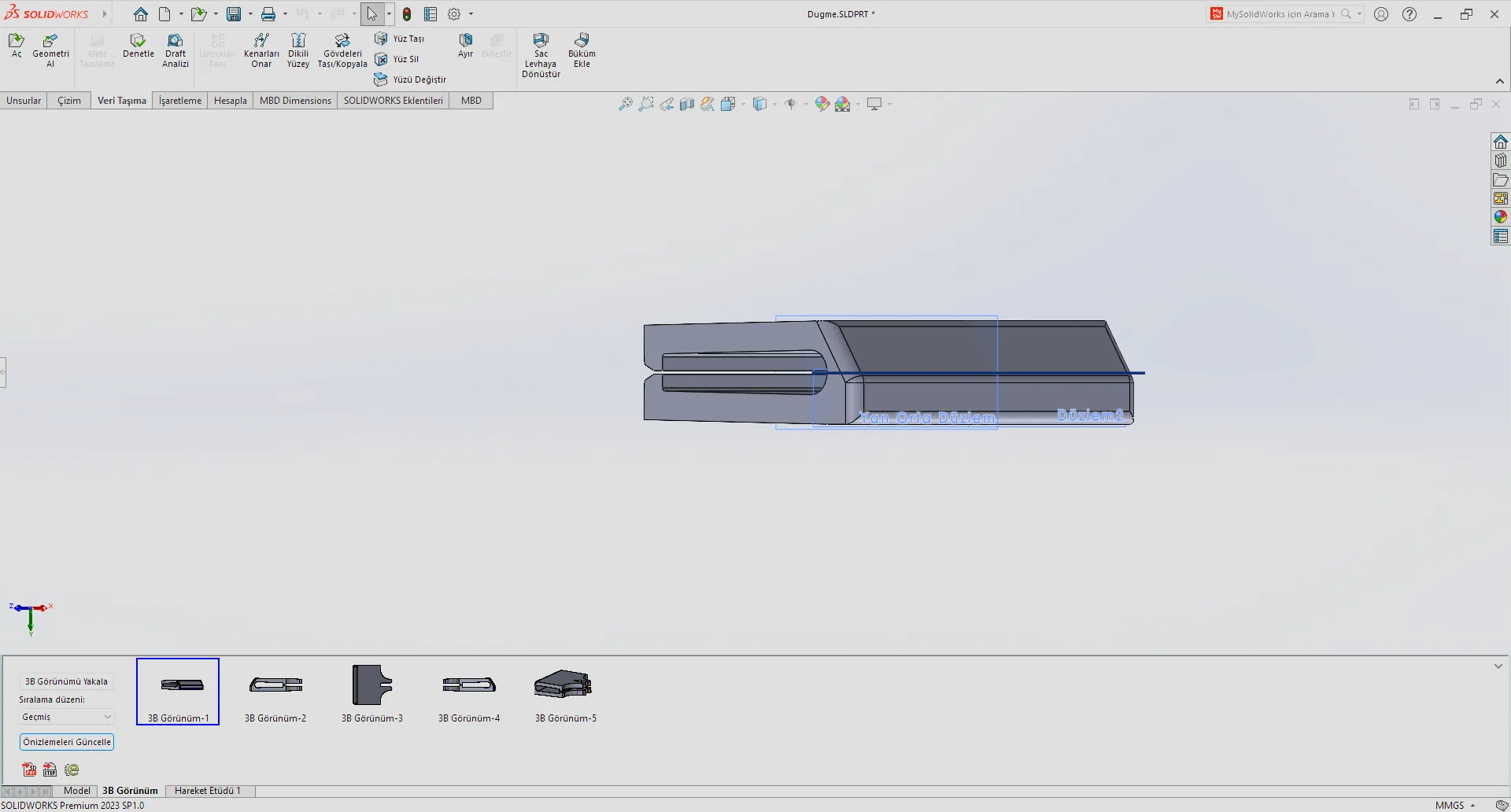Switch to the Model bottom tab

click(77, 791)
